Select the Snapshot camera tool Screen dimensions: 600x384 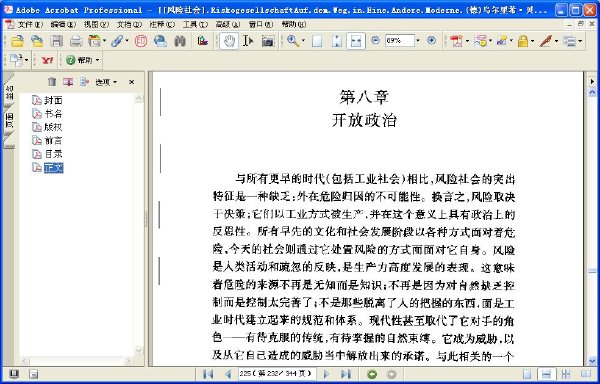click(x=268, y=41)
